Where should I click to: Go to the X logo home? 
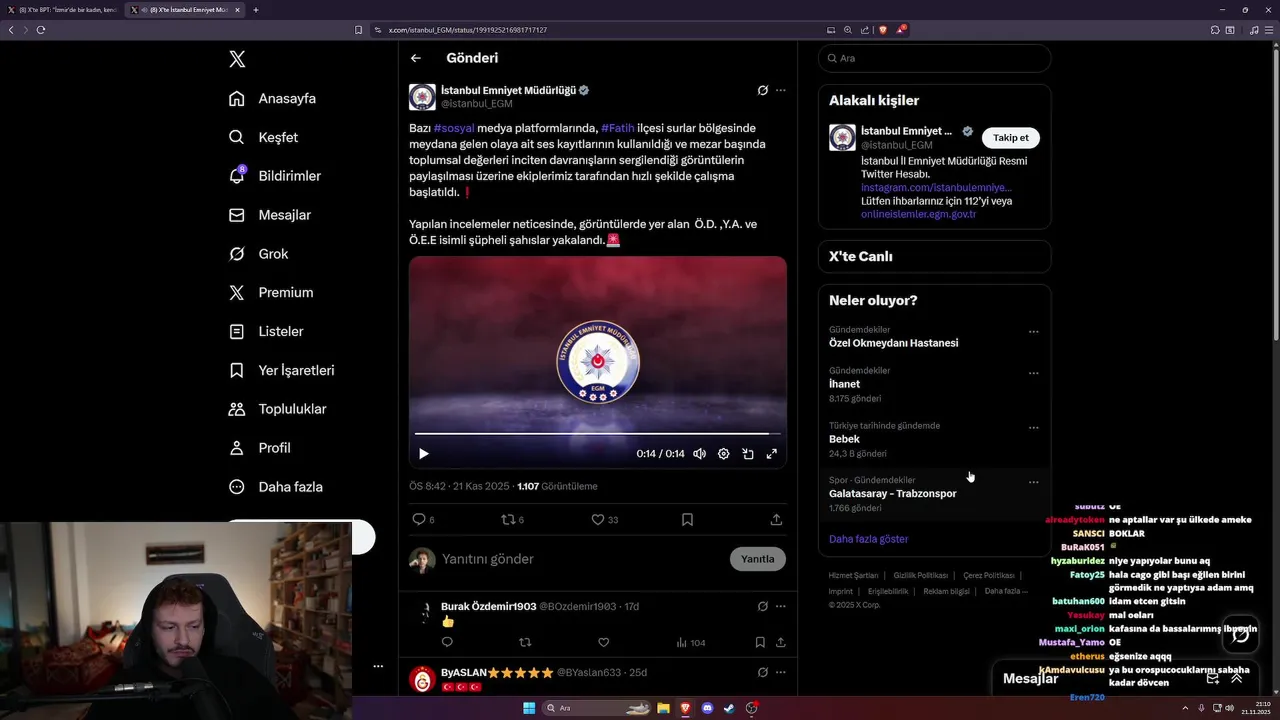(237, 59)
